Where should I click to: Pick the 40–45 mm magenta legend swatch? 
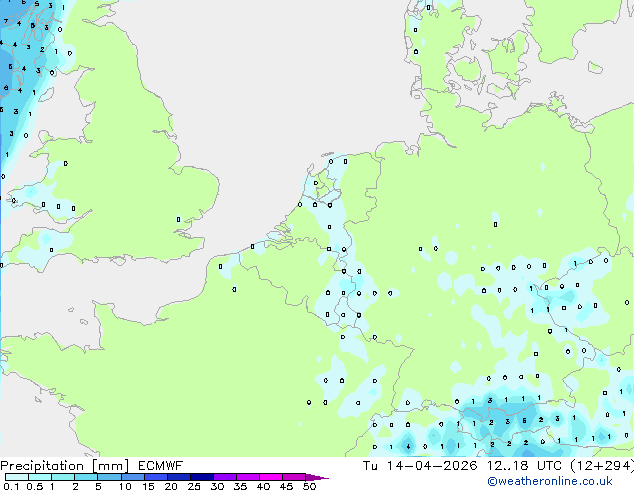(x=271, y=477)
